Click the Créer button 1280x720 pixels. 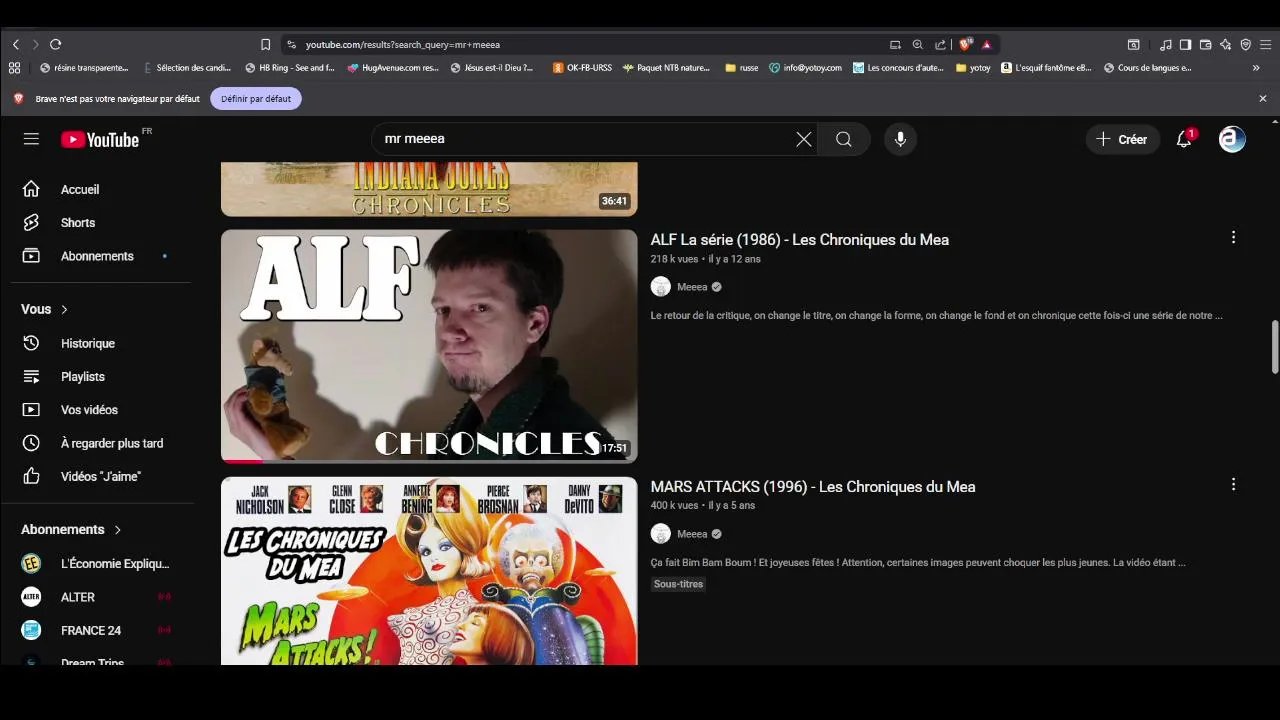(x=1122, y=139)
